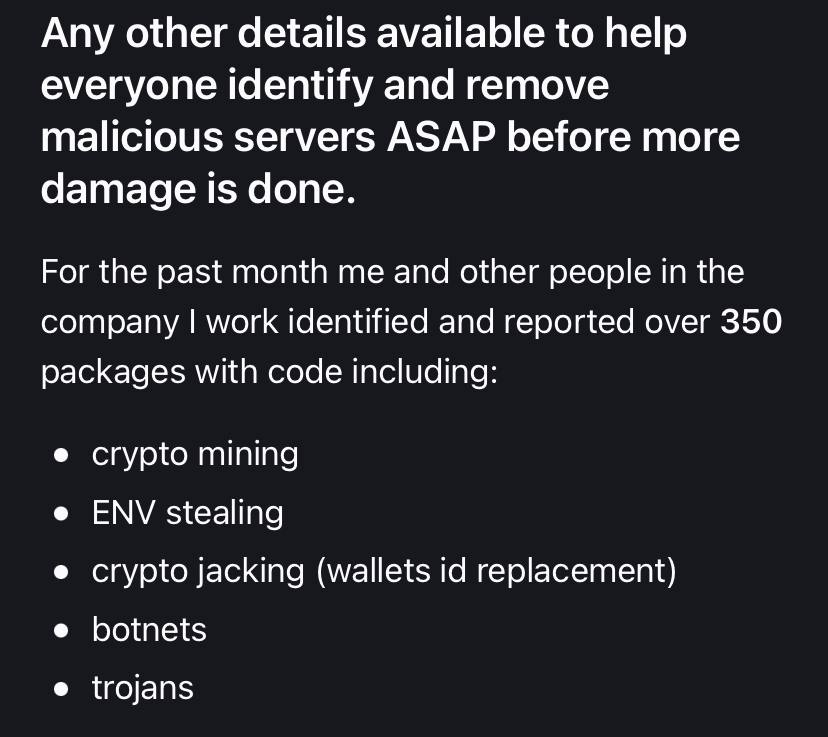Viewport: 828px width, 737px height.
Task: Click the bullet dot beside "crypto jacking"
Action: tap(62, 572)
